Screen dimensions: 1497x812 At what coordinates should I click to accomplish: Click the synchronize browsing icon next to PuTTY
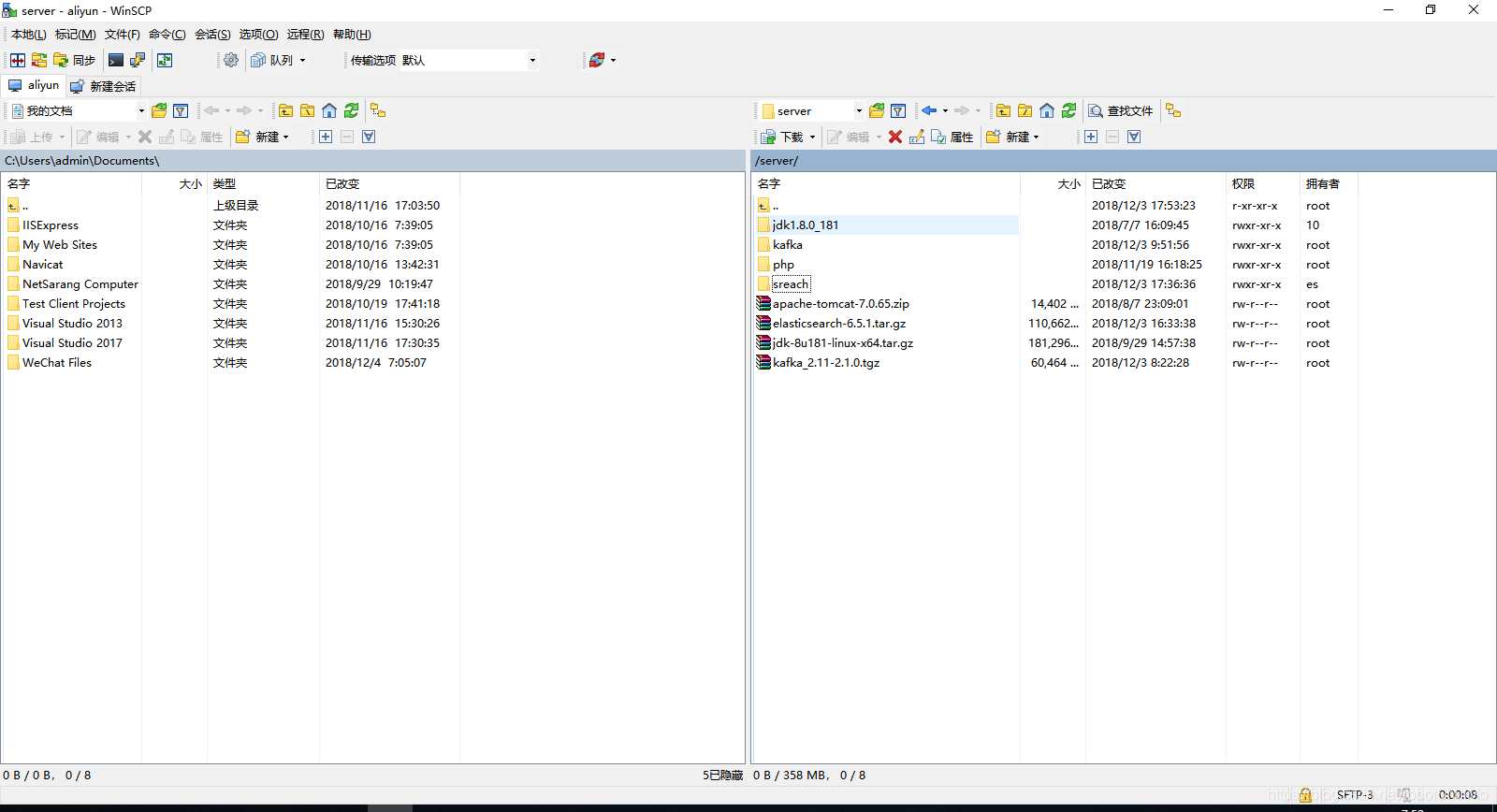(x=165, y=60)
